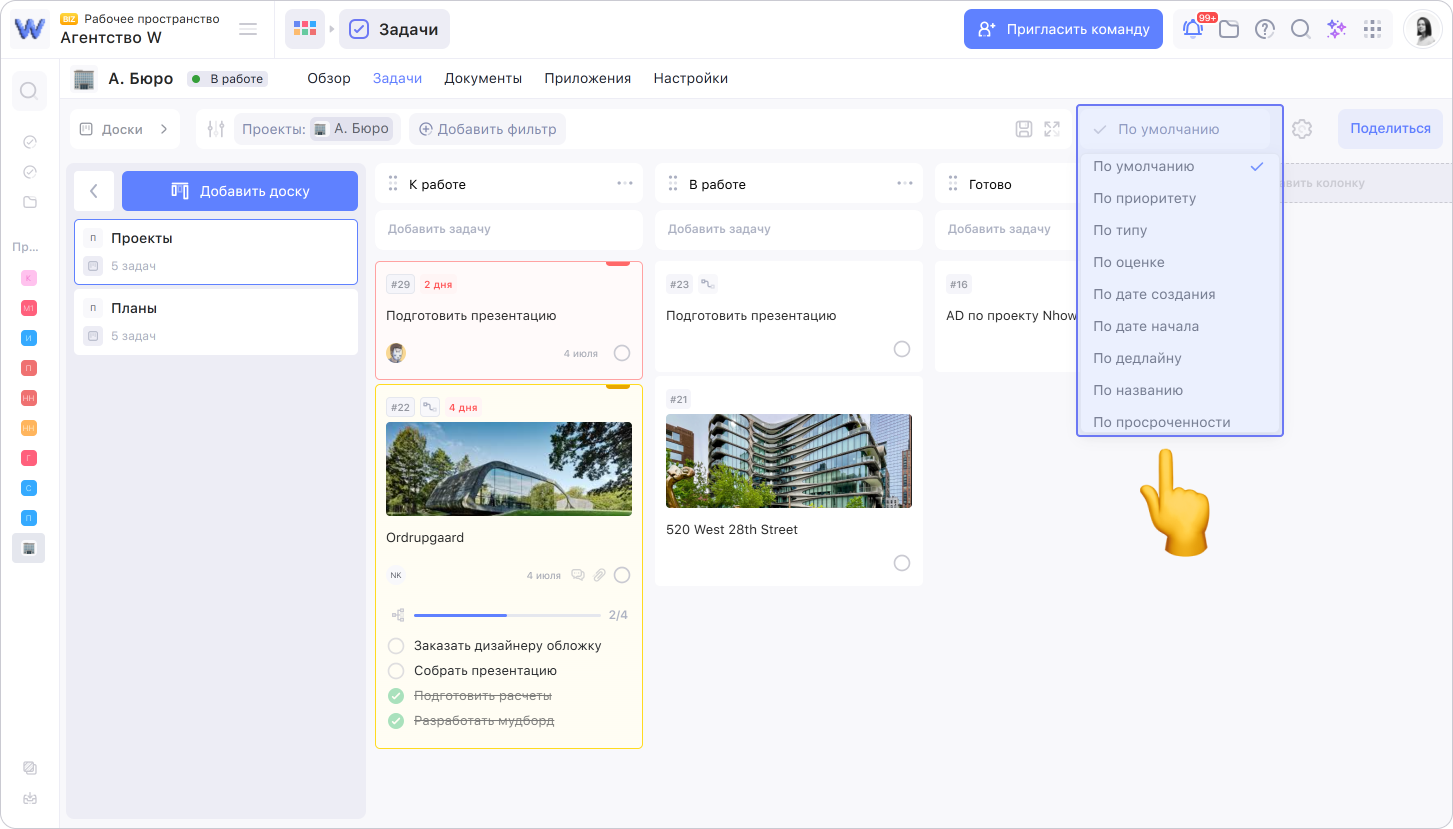Expand the Доски panel selector

(x=125, y=129)
